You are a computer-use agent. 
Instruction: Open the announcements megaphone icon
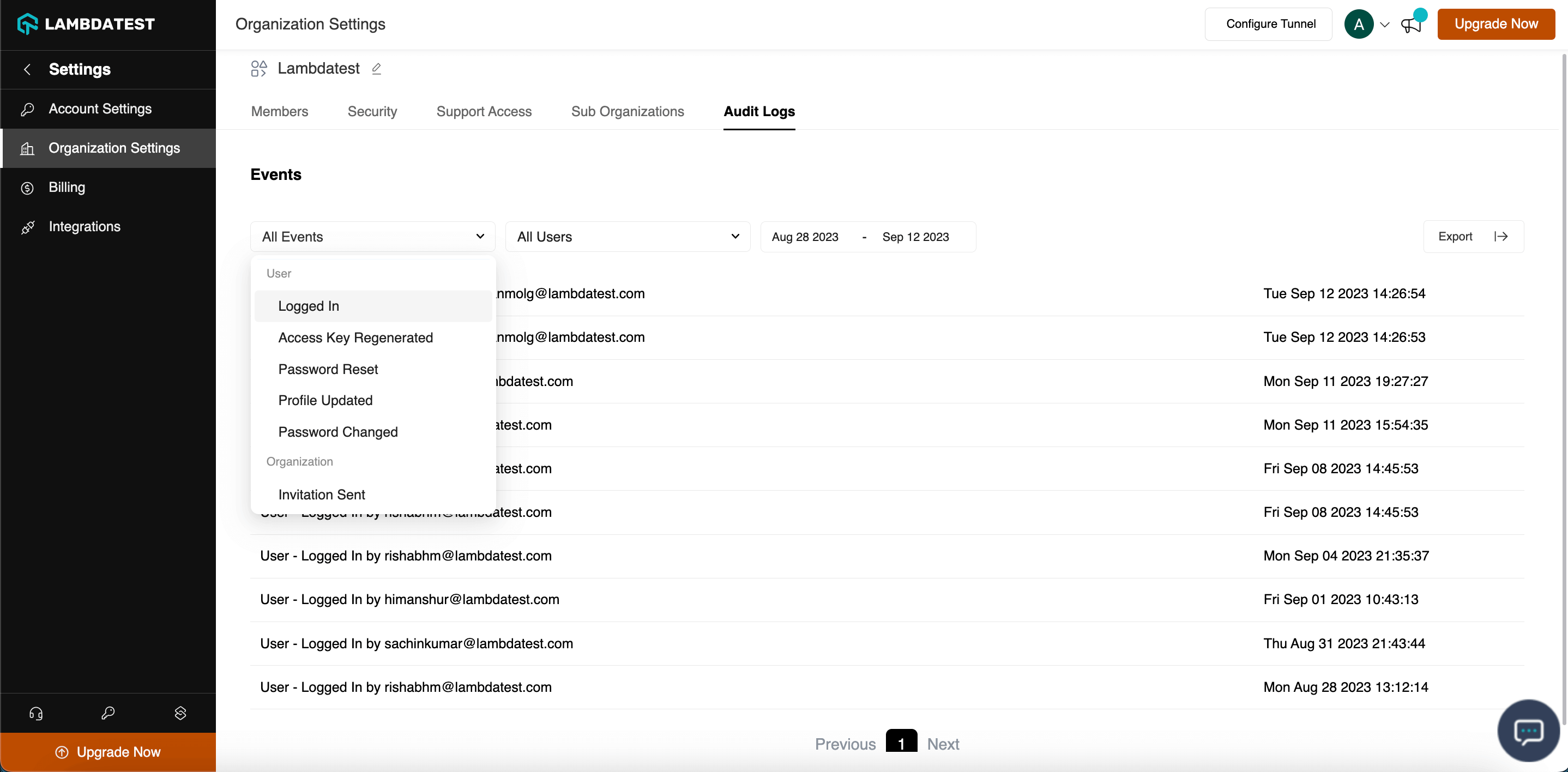tap(1410, 25)
